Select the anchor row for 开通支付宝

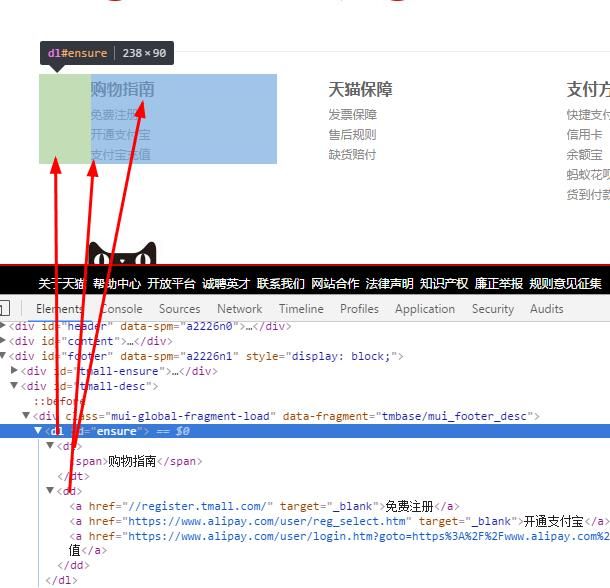[339, 521]
